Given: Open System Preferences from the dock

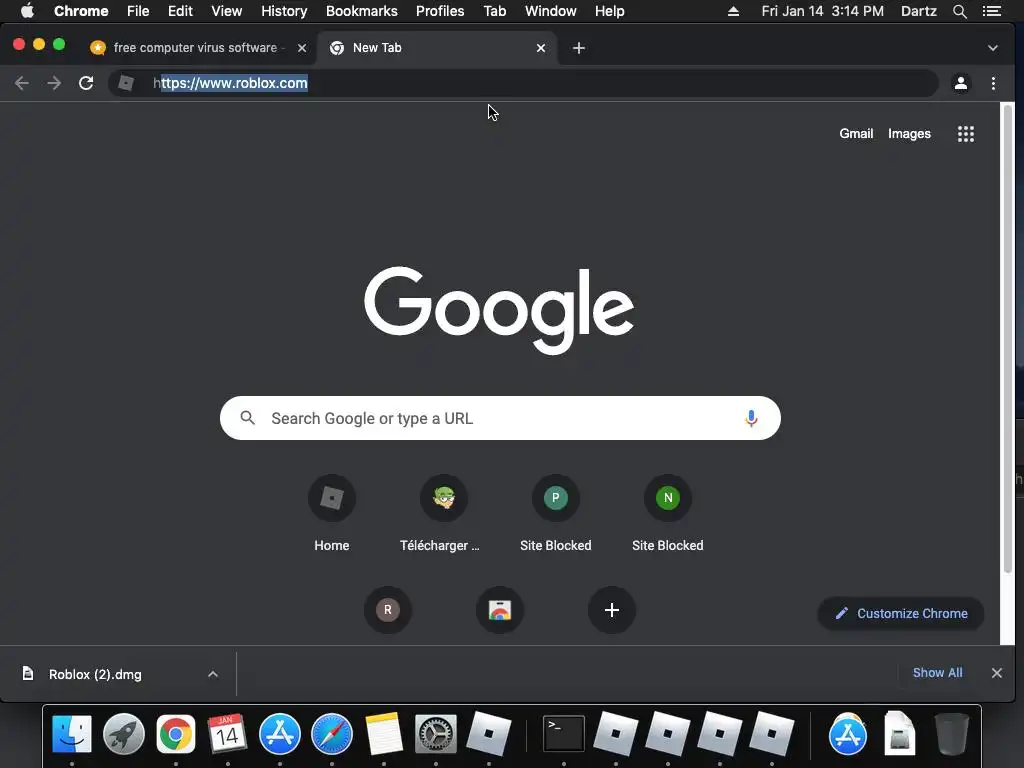Looking at the screenshot, I should tap(436, 734).
